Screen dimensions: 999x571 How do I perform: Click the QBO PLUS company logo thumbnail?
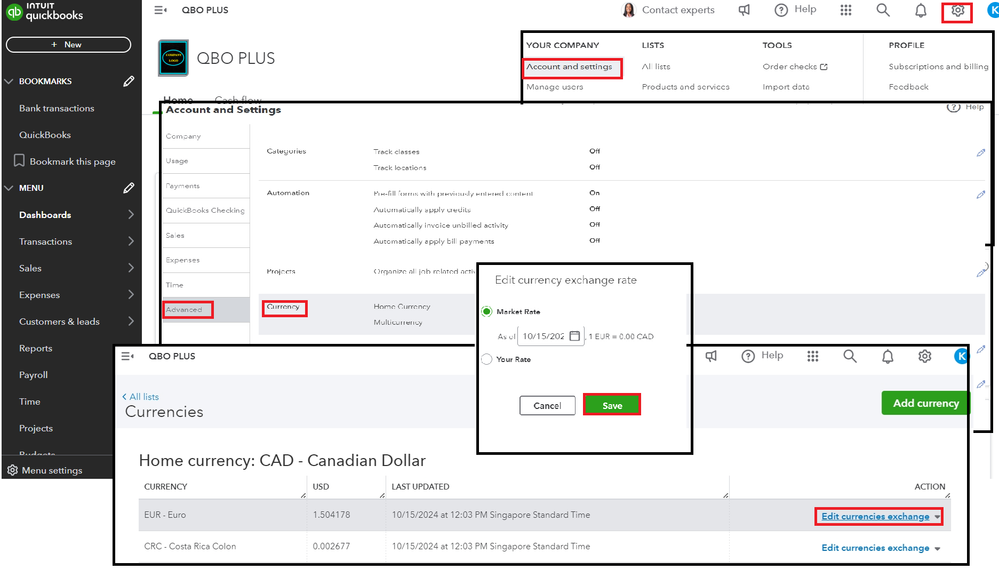pos(173,58)
